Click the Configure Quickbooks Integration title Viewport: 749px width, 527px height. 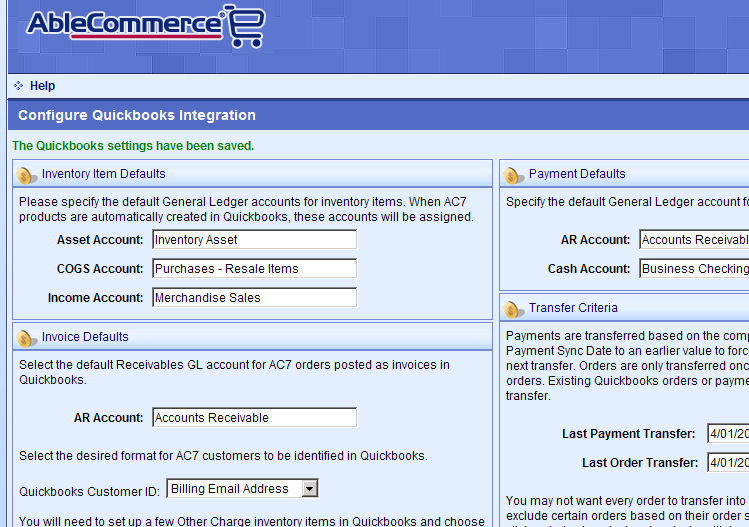click(x=137, y=115)
